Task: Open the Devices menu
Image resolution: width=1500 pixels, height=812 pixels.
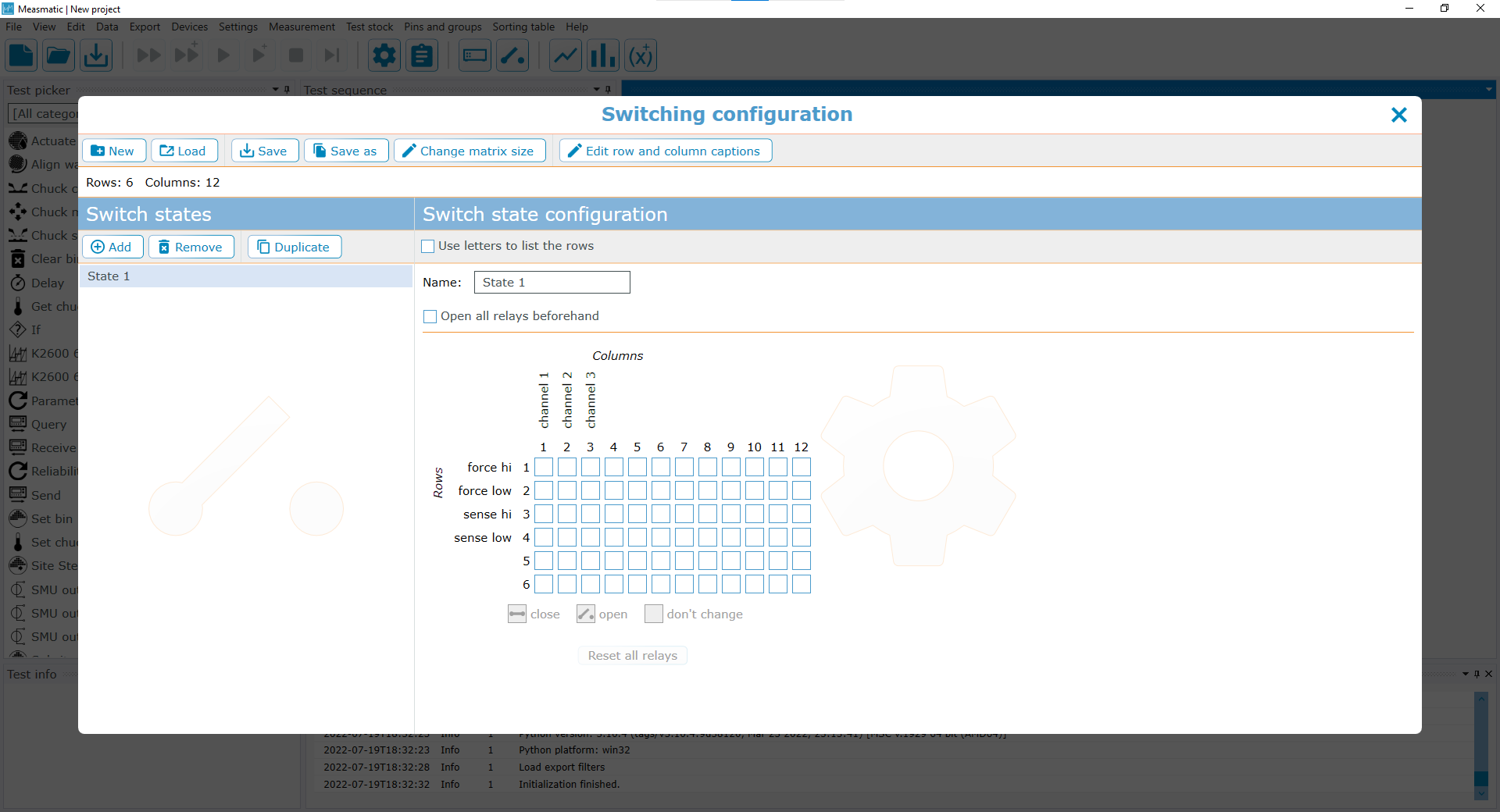Action: click(190, 27)
